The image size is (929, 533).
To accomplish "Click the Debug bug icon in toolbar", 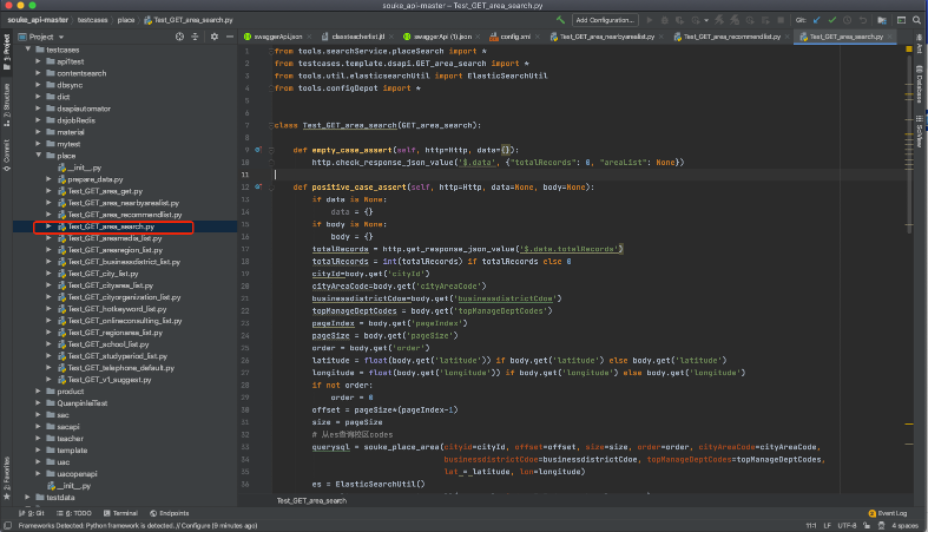I will (x=664, y=20).
